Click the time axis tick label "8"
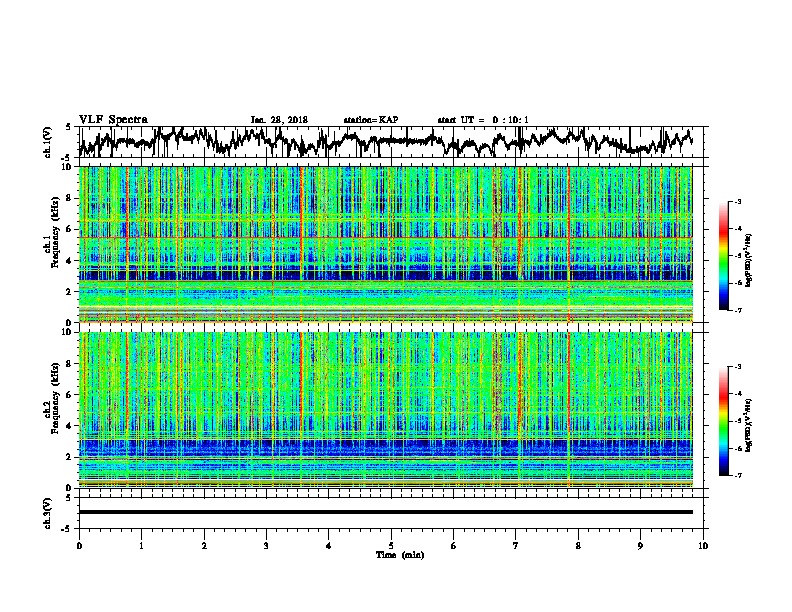The height and width of the screenshot is (612, 792). [578, 546]
